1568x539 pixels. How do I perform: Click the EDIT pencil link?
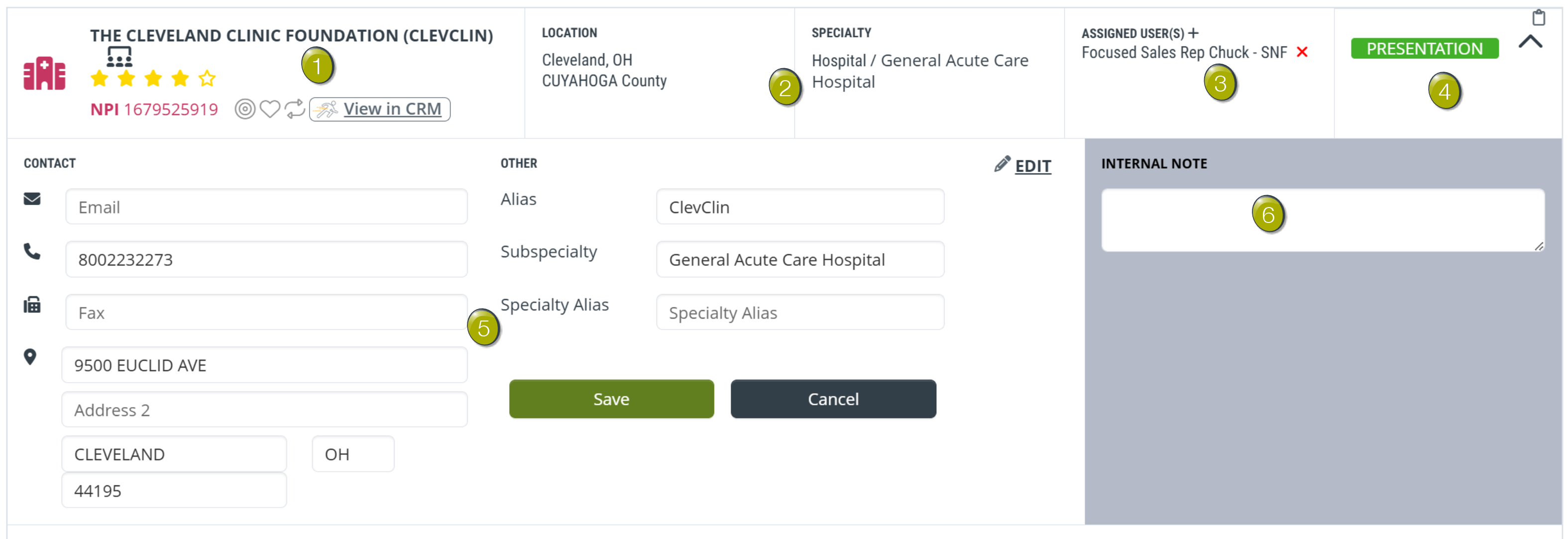tap(1022, 165)
